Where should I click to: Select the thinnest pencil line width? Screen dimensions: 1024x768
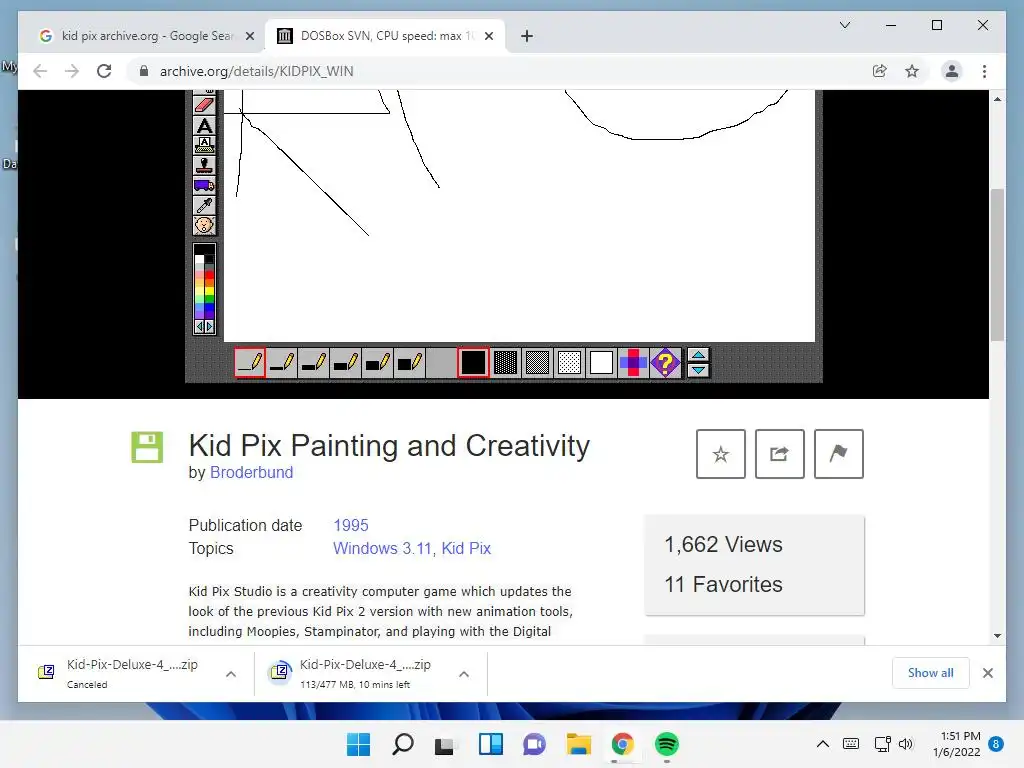click(250, 362)
